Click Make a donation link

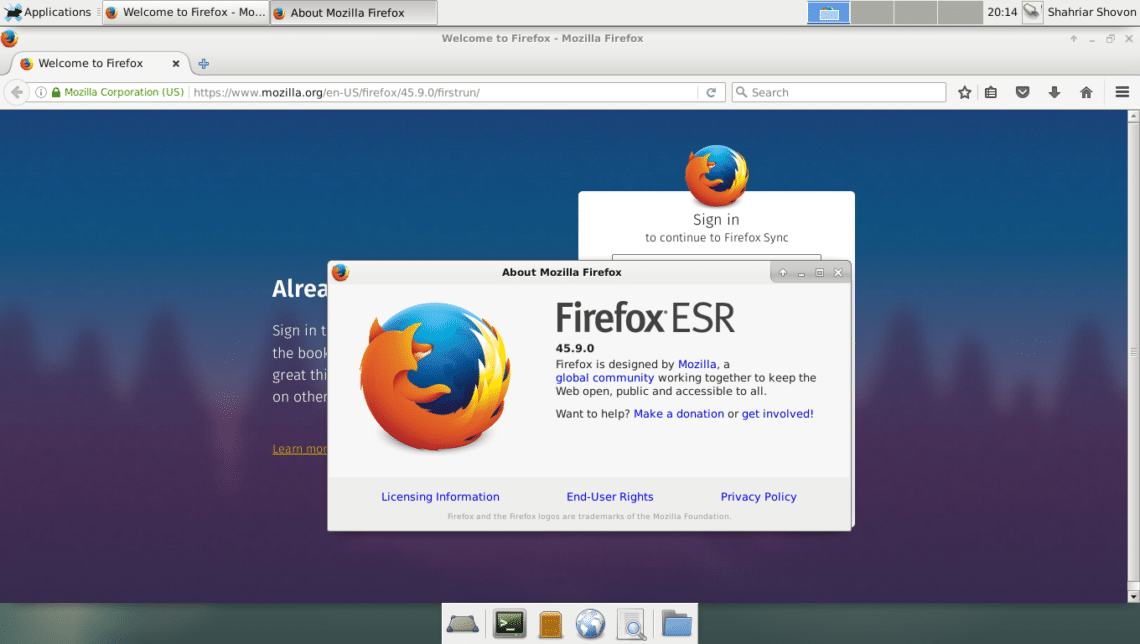pos(678,414)
